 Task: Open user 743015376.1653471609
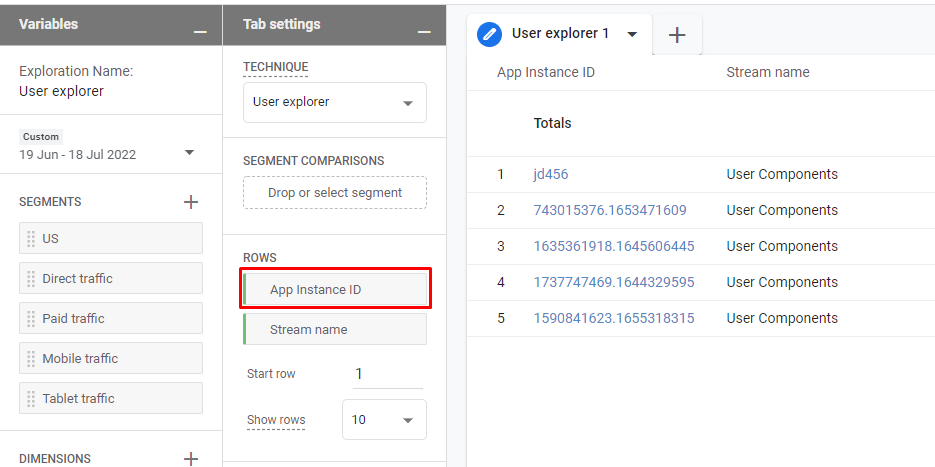pyautogui.click(x=610, y=210)
